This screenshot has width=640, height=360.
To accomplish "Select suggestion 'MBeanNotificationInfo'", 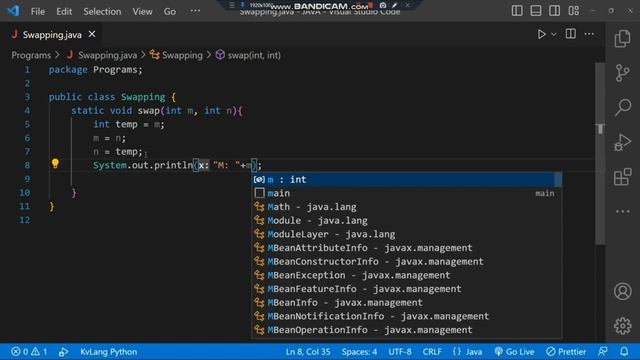I will [x=407, y=316].
